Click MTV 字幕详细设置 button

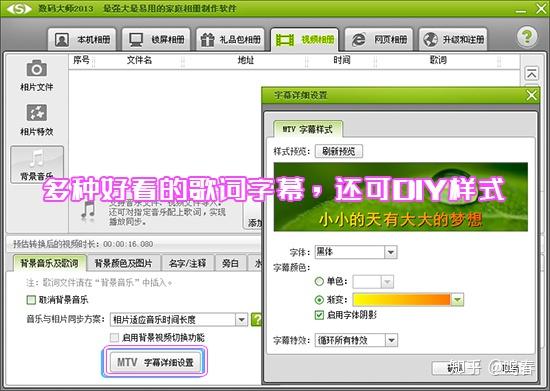click(x=155, y=362)
